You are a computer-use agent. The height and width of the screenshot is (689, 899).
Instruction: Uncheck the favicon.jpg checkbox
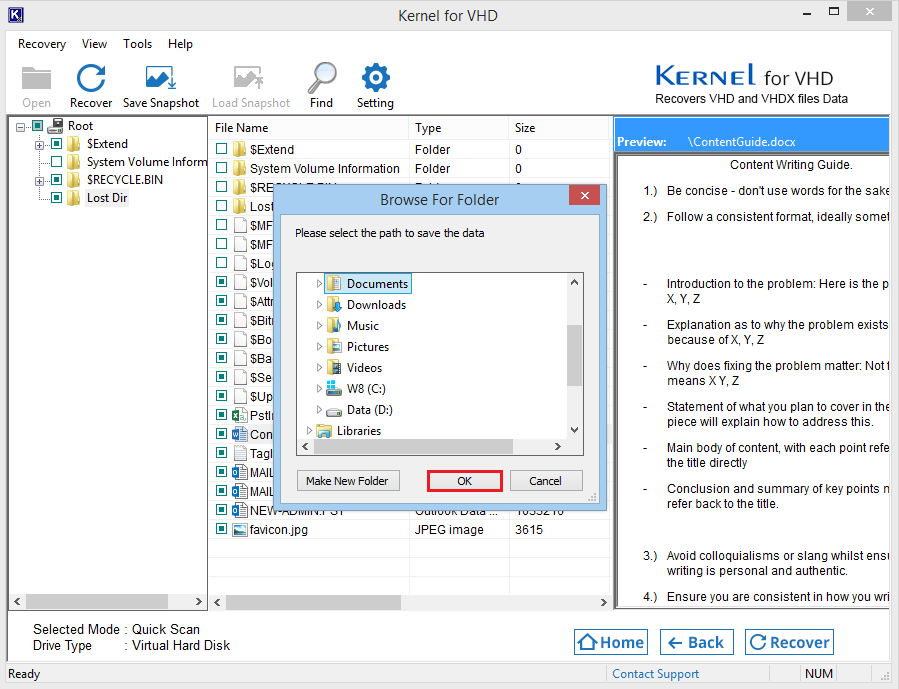221,529
